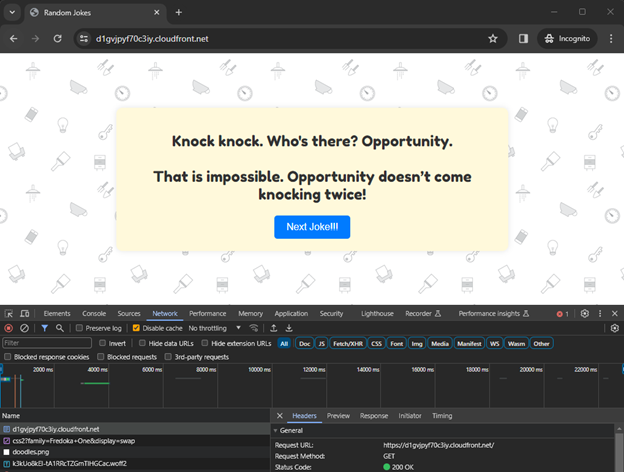Reload the Random Jokes page

[58, 39]
